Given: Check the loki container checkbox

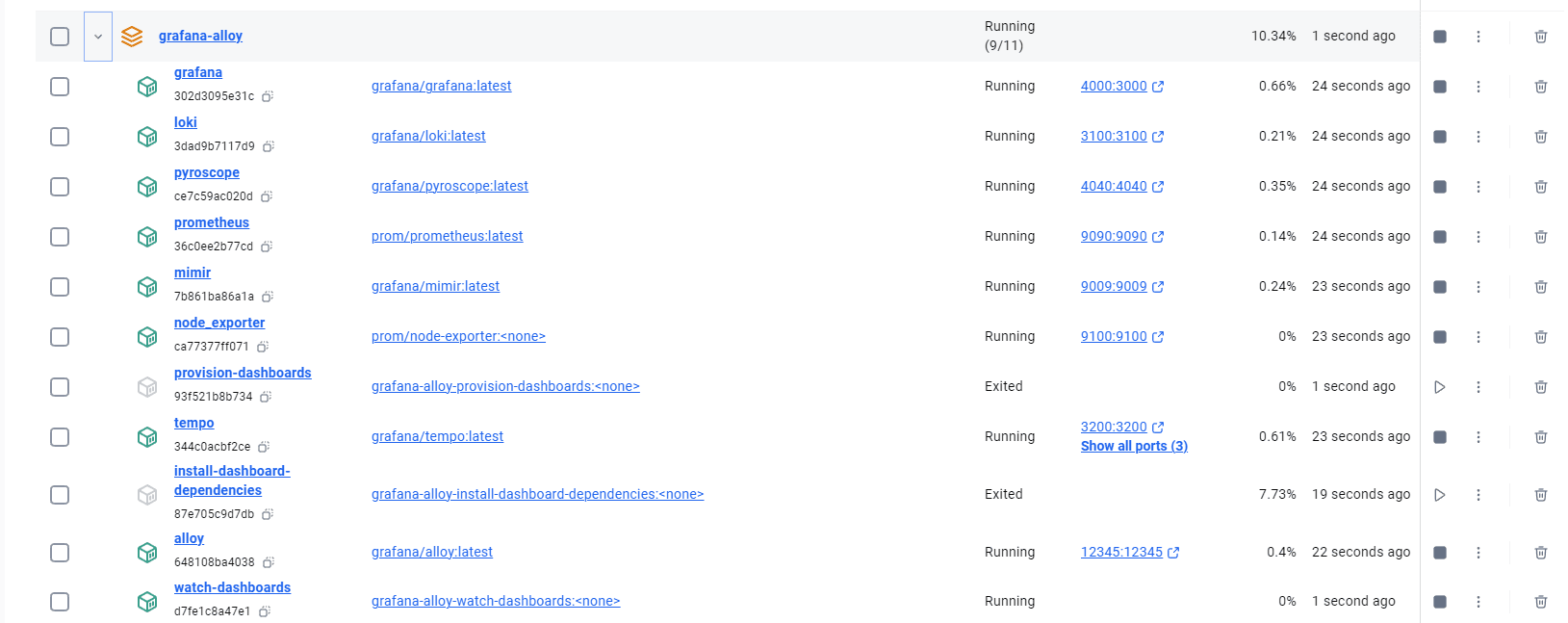Looking at the screenshot, I should (60, 137).
